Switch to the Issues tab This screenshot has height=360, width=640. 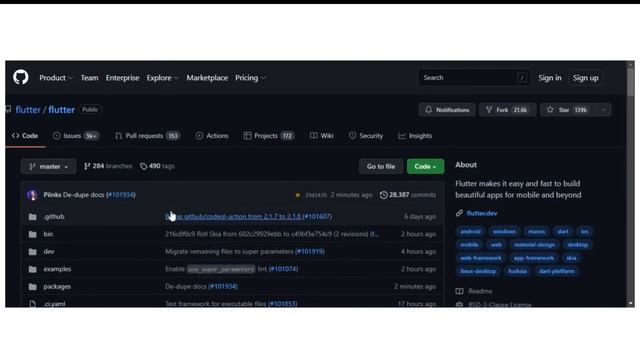pos(76,136)
